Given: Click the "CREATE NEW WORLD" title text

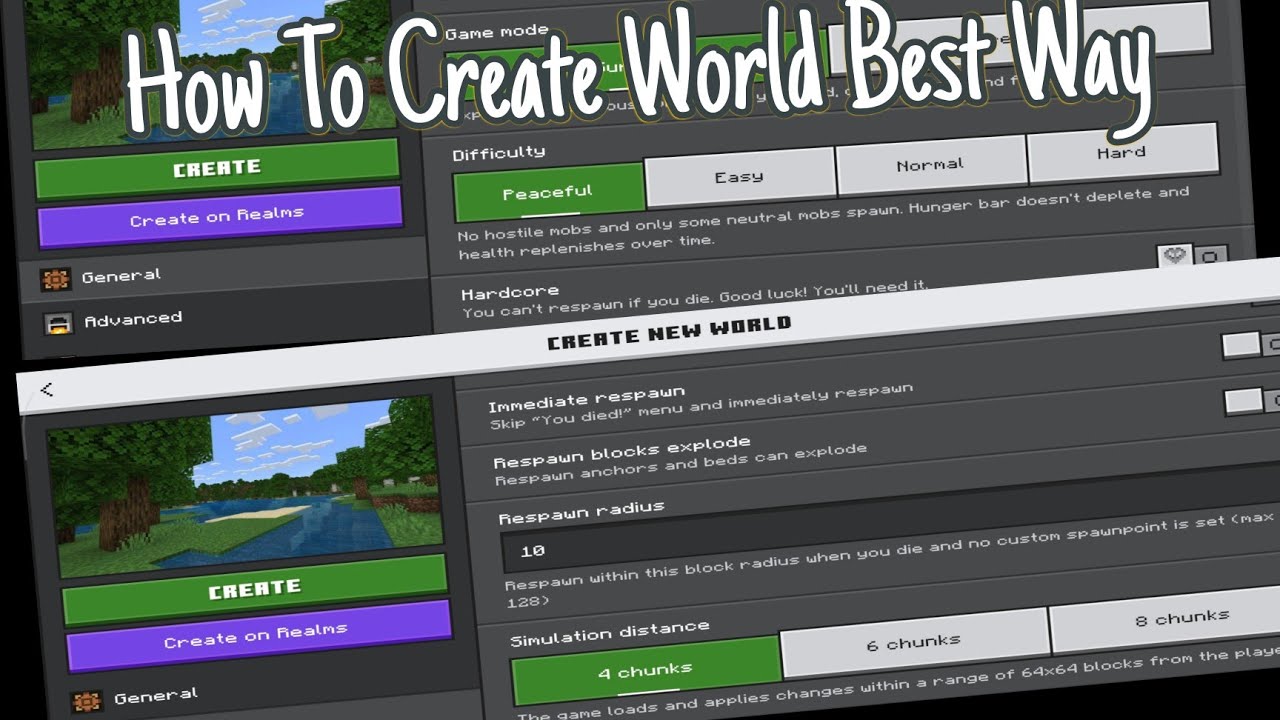Looking at the screenshot, I should [669, 334].
